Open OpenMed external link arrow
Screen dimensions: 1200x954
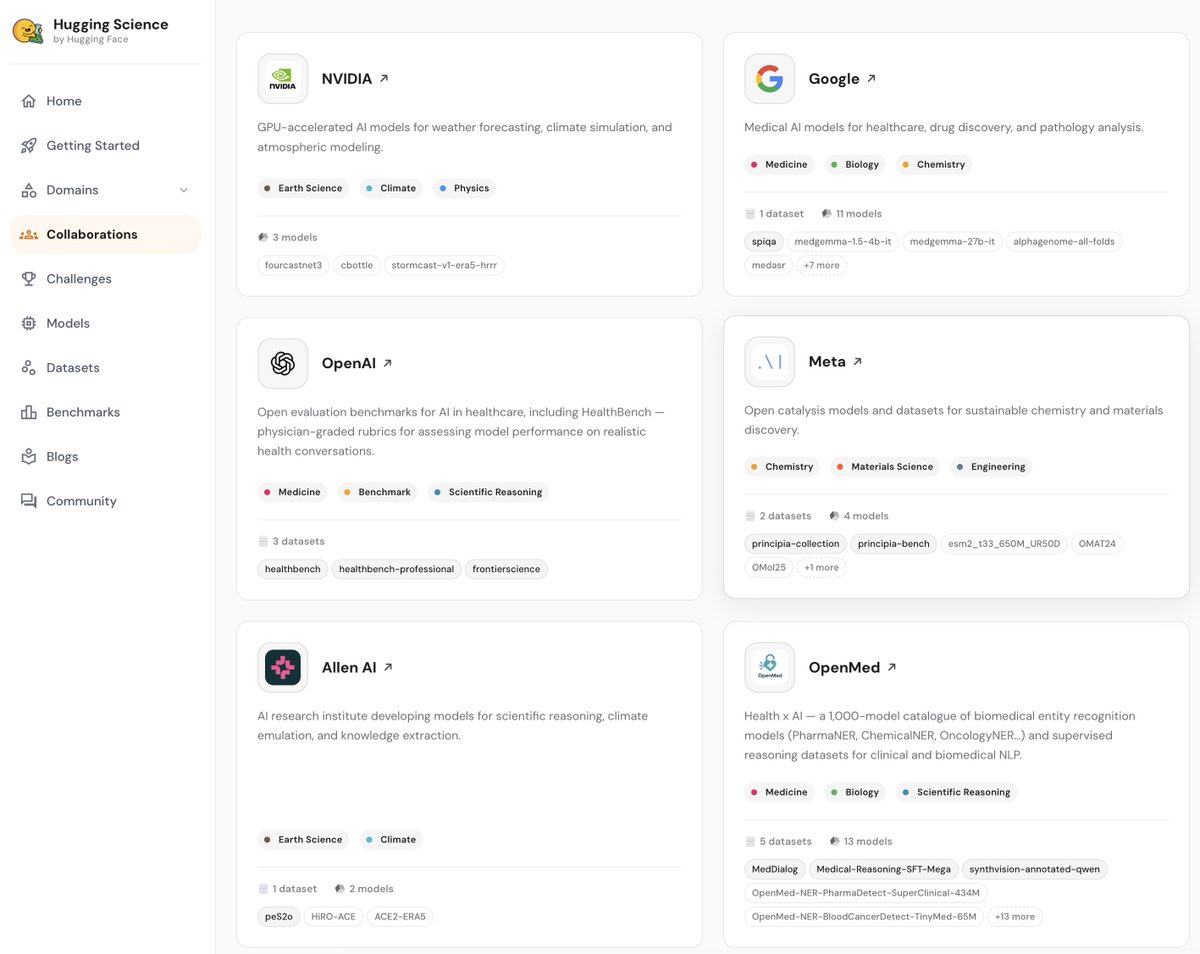(x=892, y=667)
